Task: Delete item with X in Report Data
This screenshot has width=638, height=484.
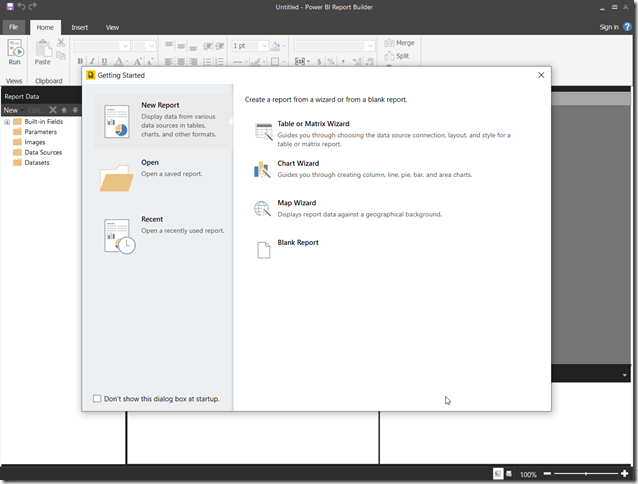Action: 53,110
